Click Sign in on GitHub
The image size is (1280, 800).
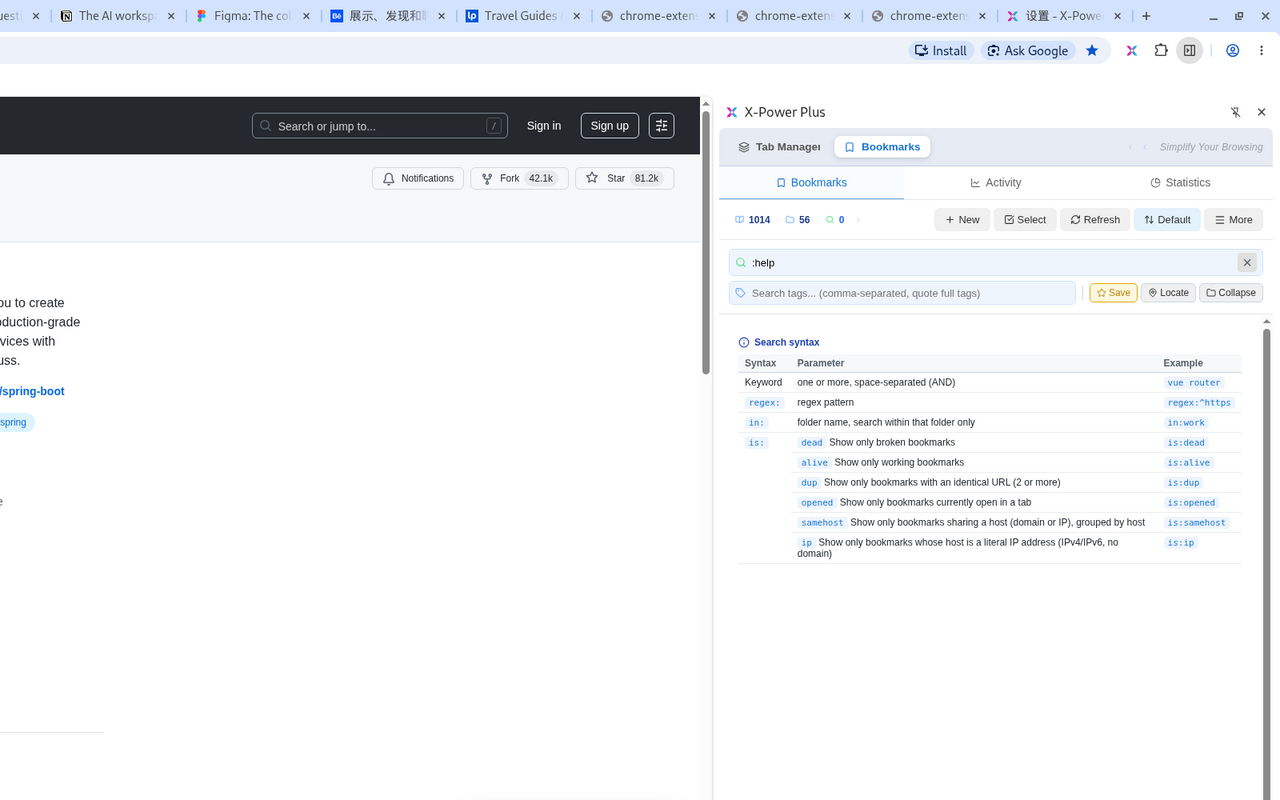click(x=544, y=126)
